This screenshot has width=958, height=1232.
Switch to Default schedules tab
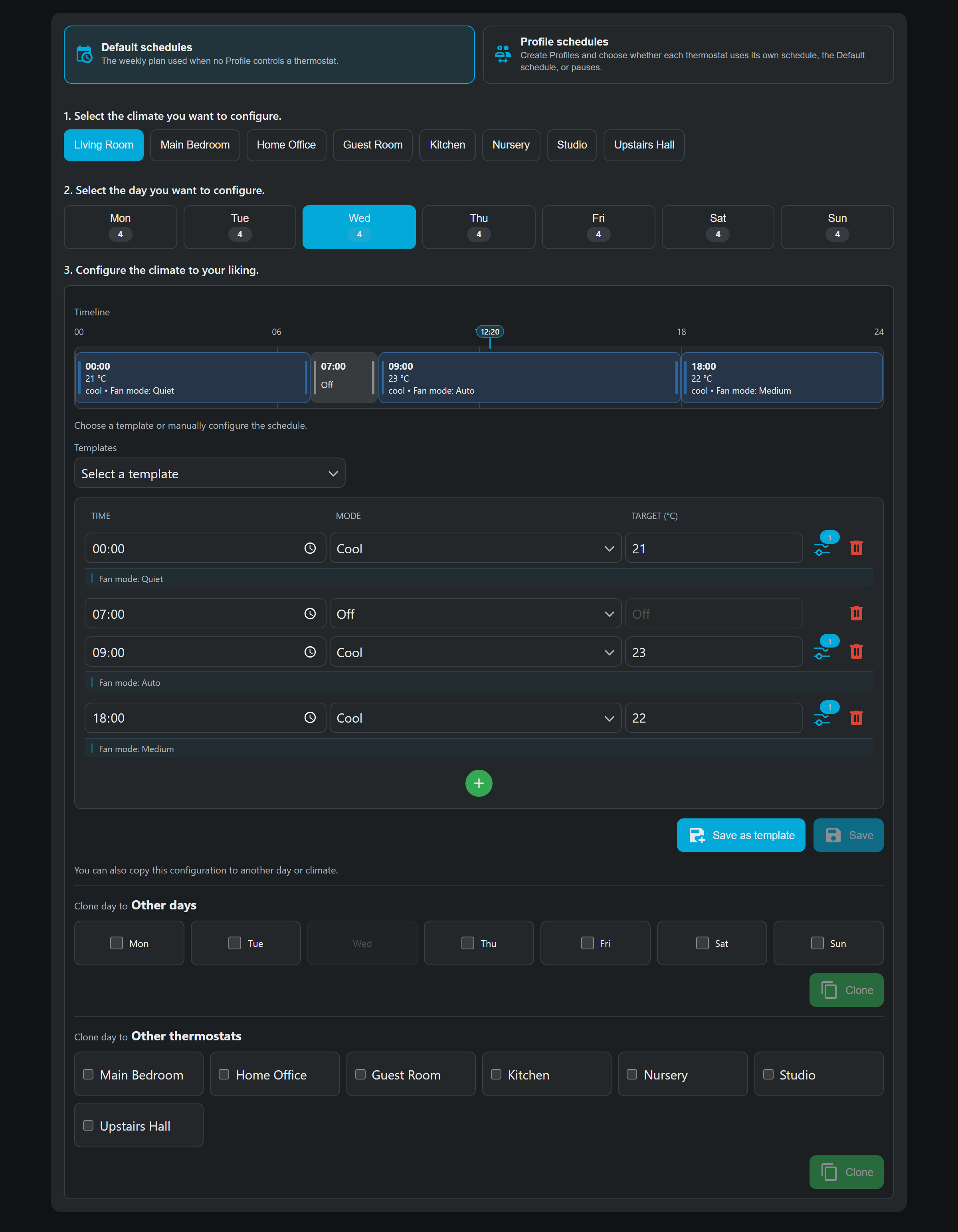[269, 55]
